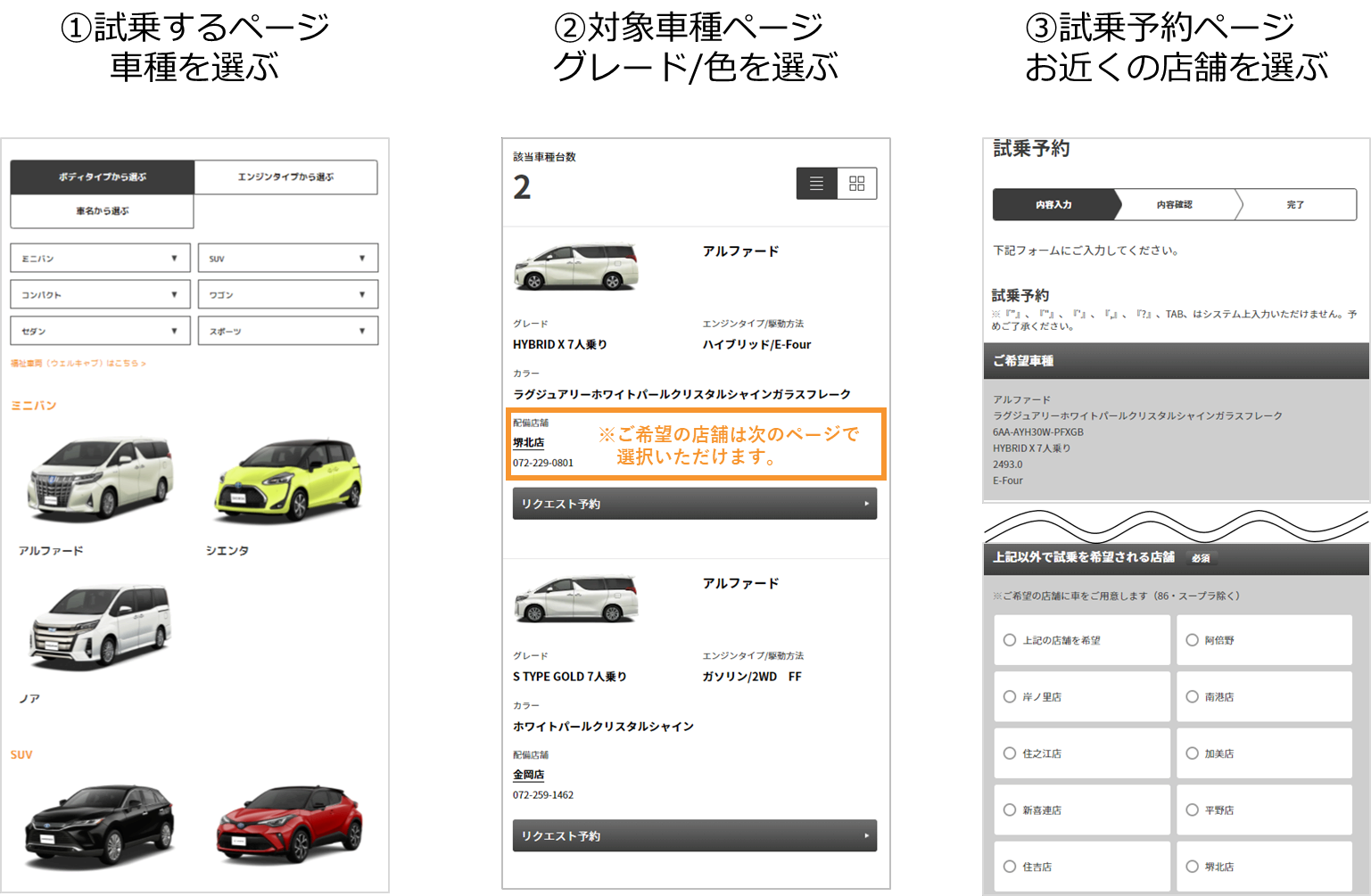Viewport: 1371px width, 896px height.
Task: Switch to the 車名から選ぶ tab
Action: pyautogui.click(x=102, y=211)
